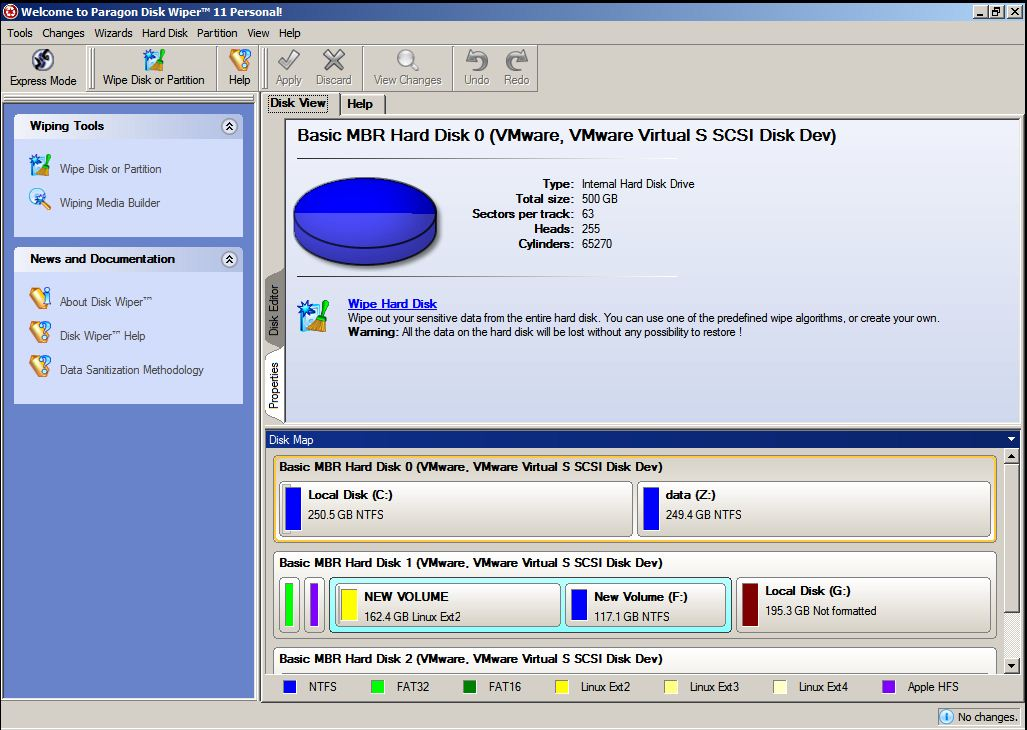1027x730 pixels.
Task: Select the Local Disk (C:) partition
Action: (x=455, y=508)
